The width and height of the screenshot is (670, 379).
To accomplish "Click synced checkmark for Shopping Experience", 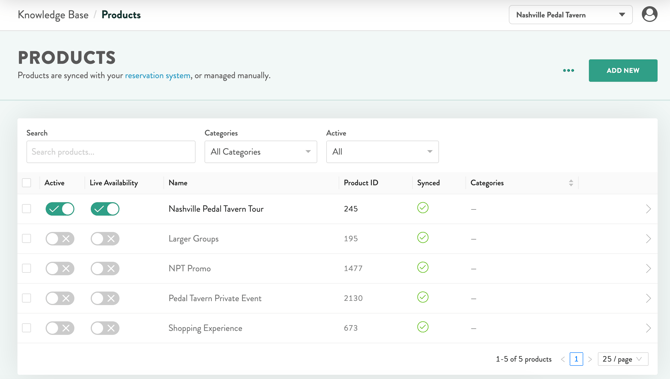I will [423, 327].
